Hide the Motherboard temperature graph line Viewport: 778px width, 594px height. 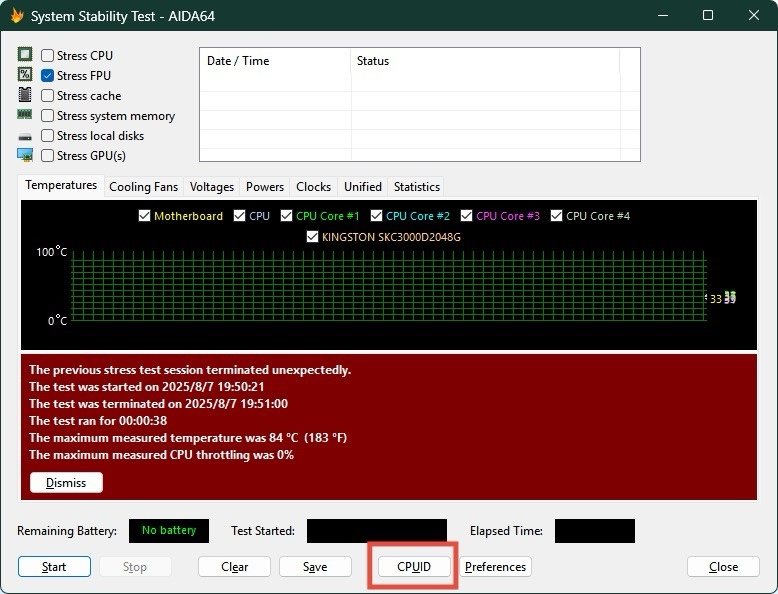click(x=144, y=215)
